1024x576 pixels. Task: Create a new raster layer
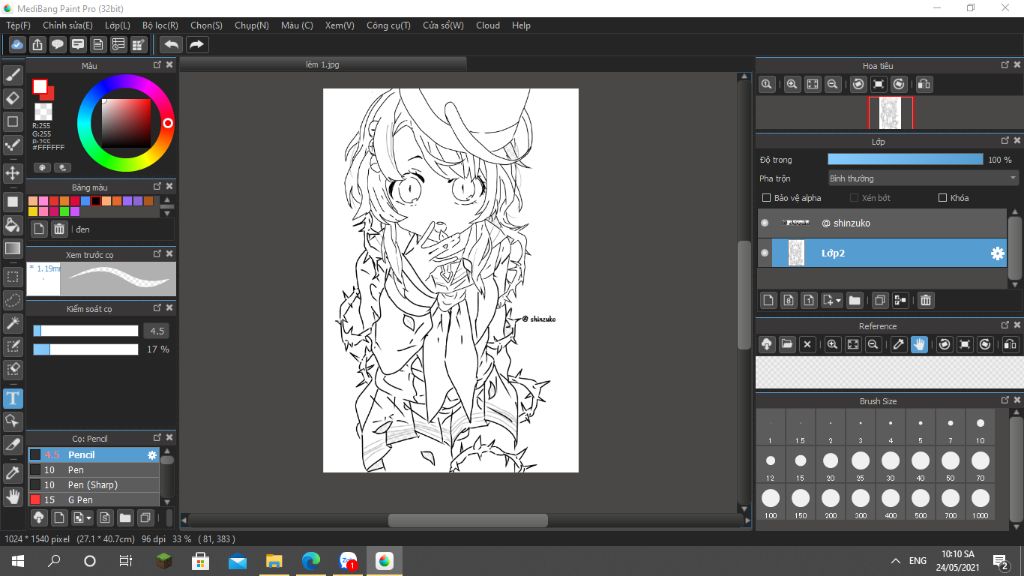click(x=768, y=300)
